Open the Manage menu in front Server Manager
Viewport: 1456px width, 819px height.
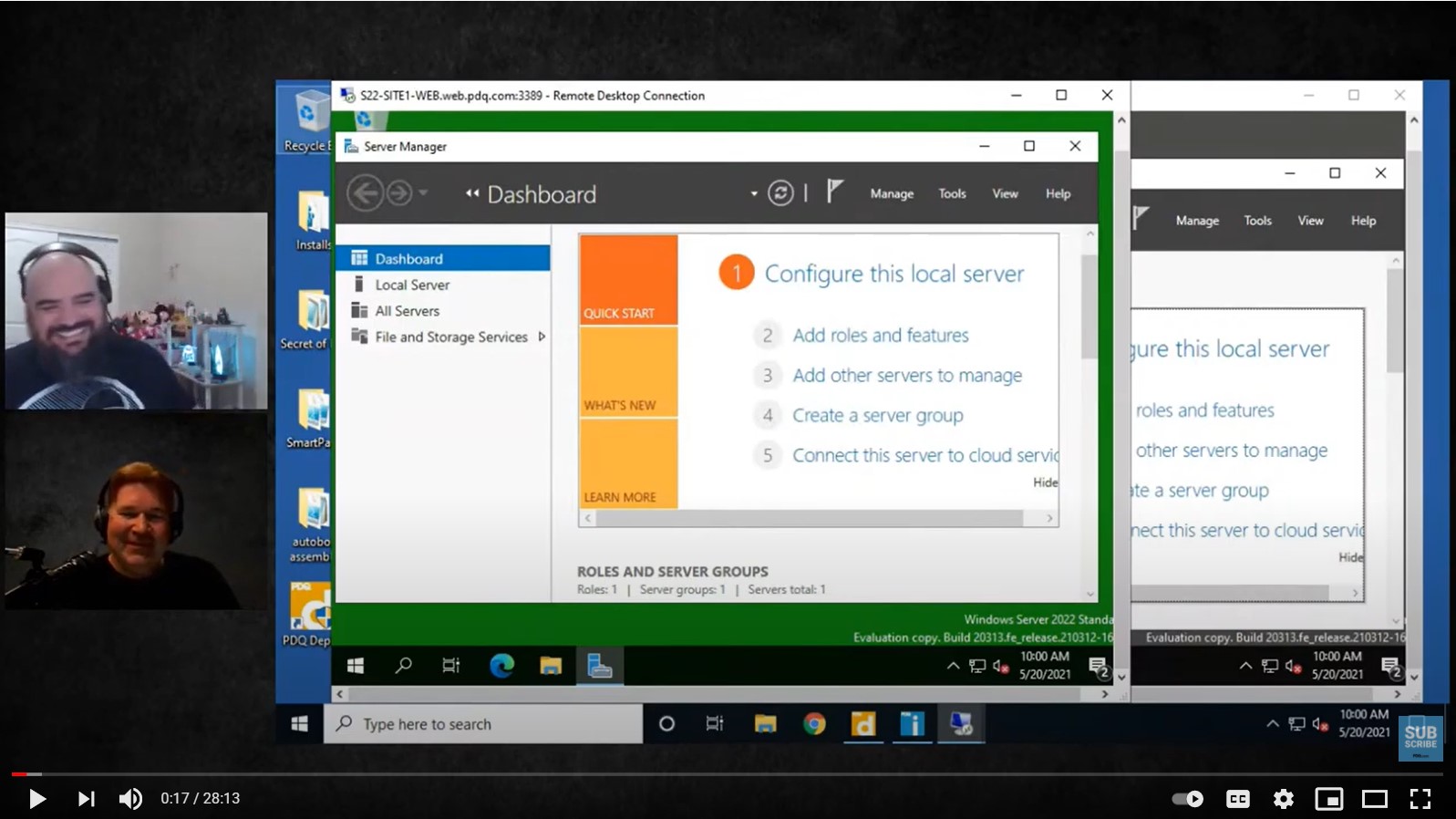pos(892,193)
